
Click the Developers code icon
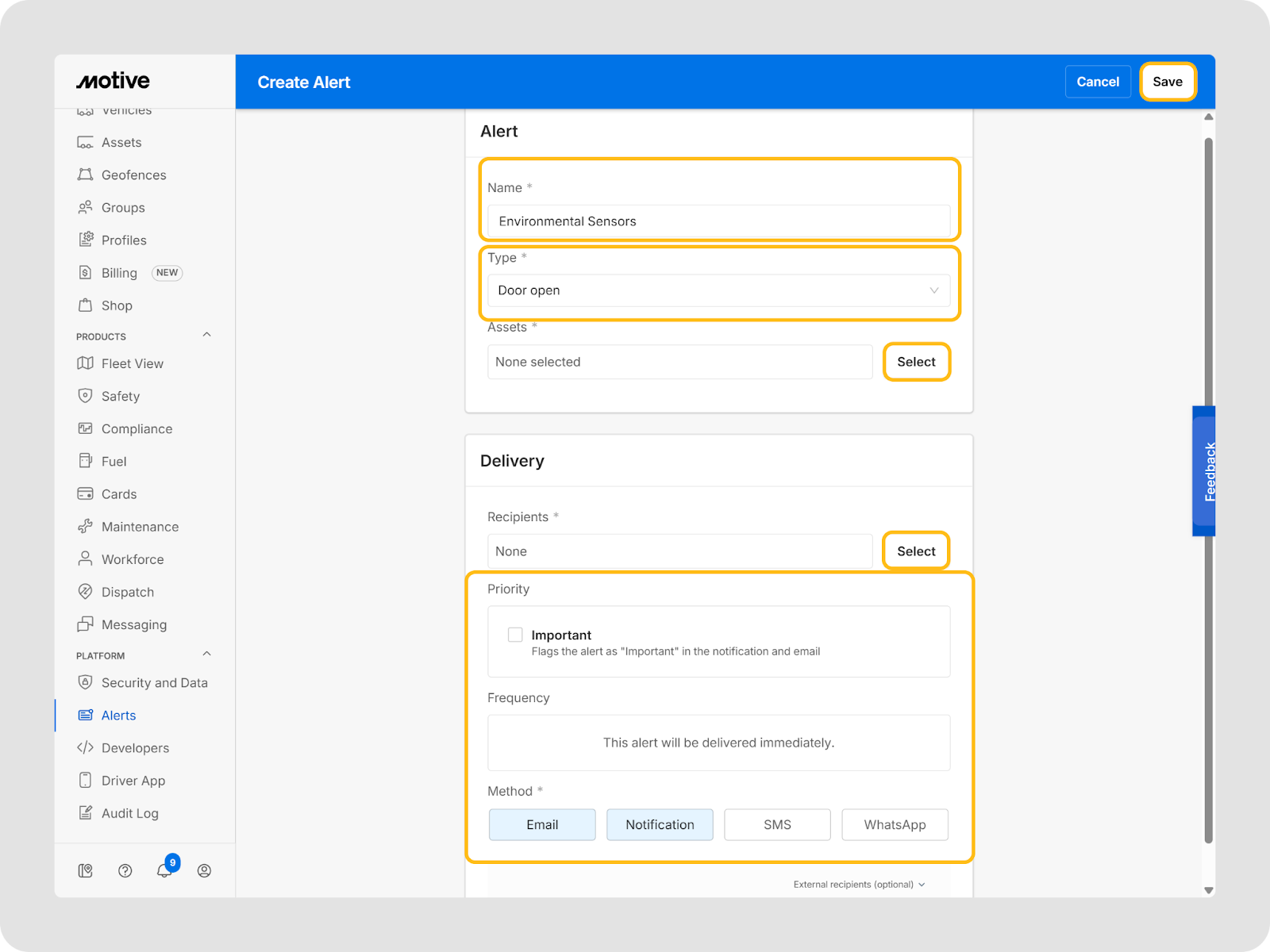[86, 748]
